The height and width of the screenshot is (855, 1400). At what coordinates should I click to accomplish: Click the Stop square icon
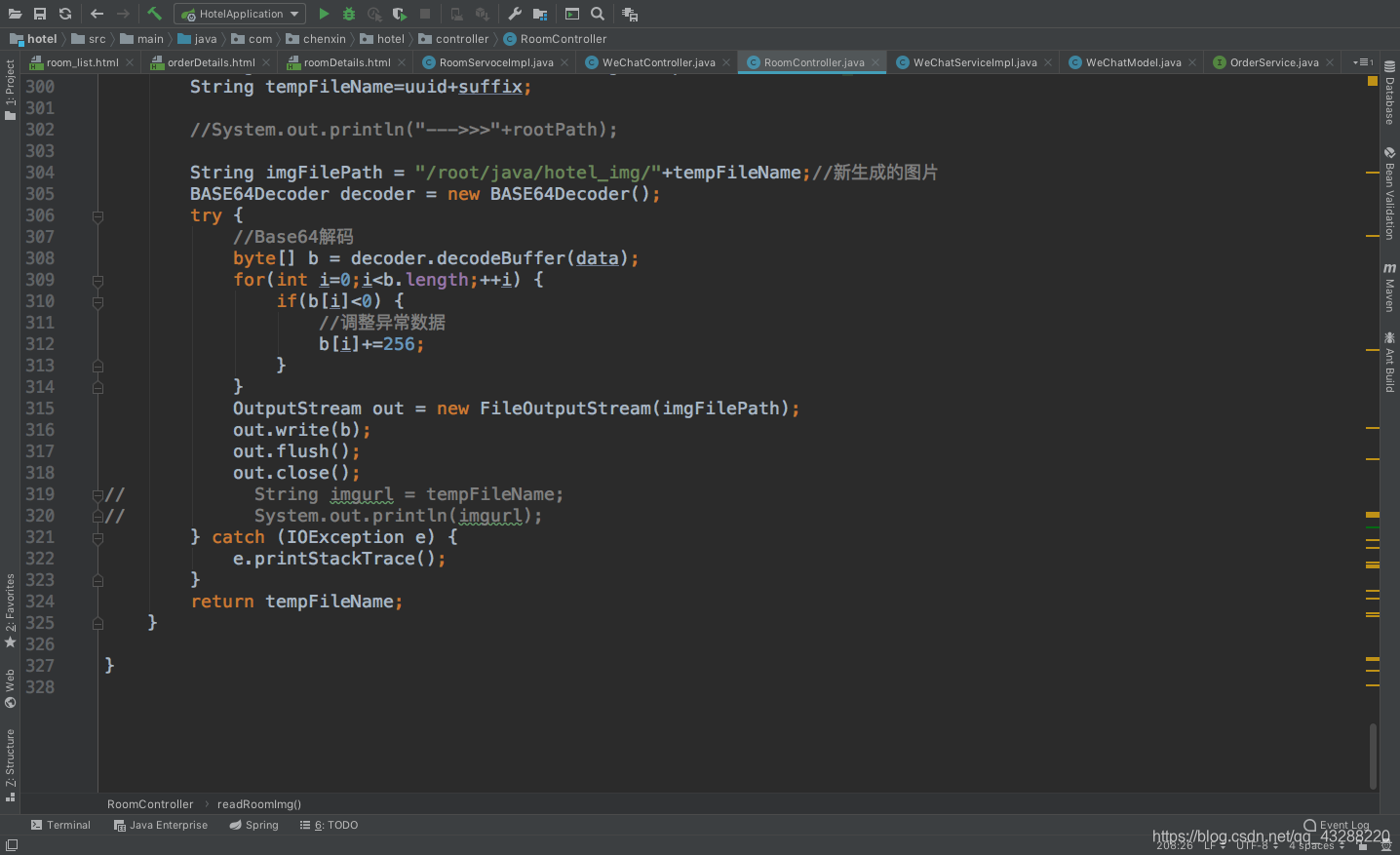[425, 14]
